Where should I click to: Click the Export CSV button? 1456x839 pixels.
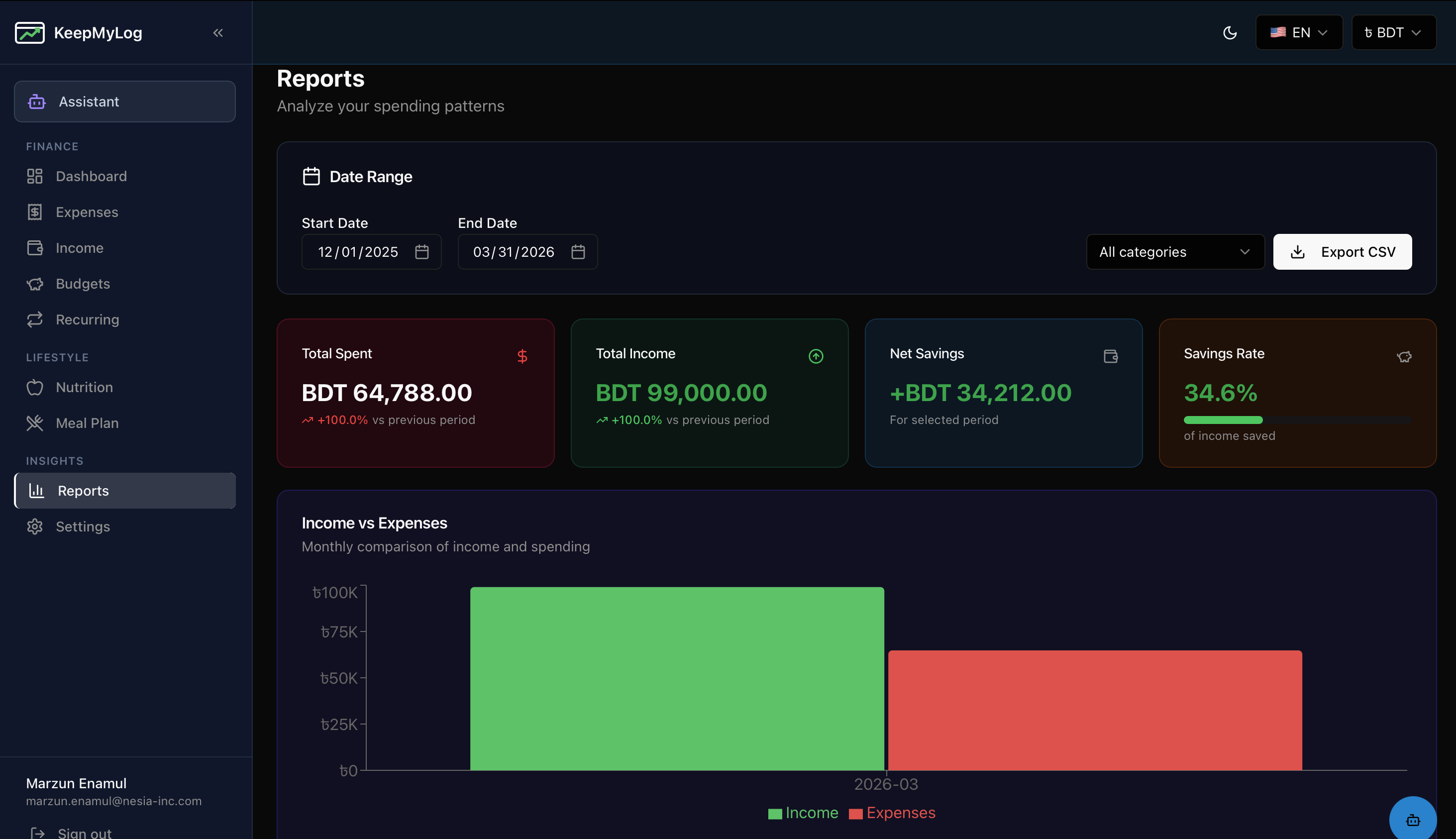[x=1342, y=252]
